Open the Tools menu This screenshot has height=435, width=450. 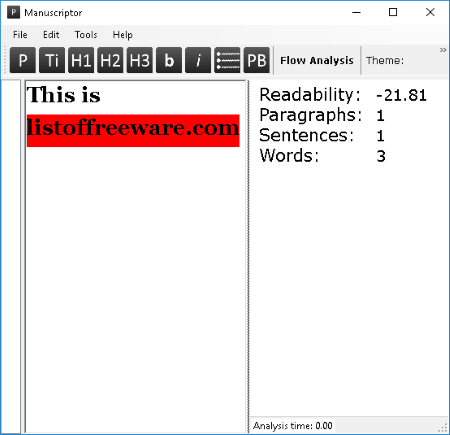86,35
